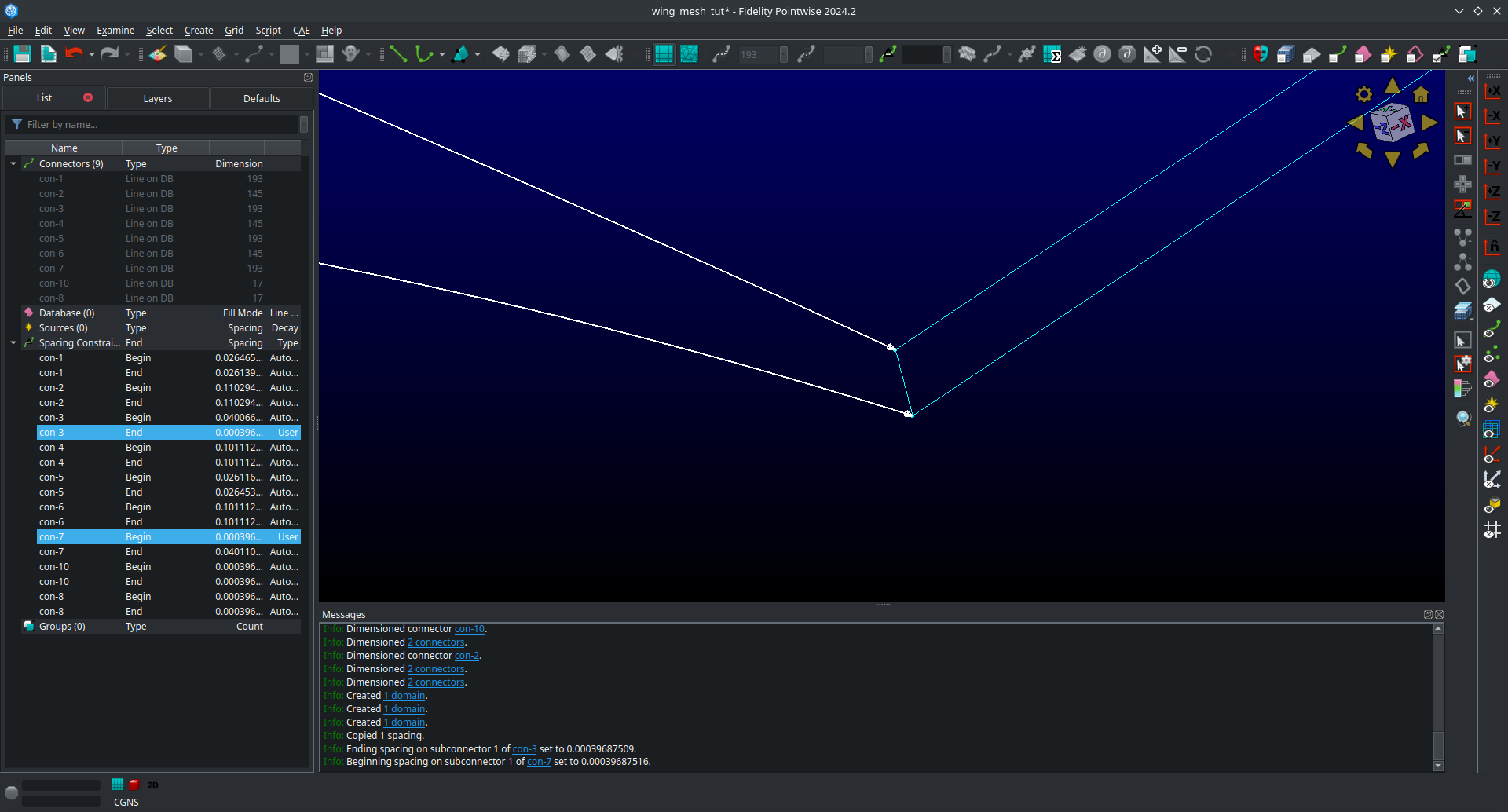Viewport: 1508px width, 812px height.
Task: Open the 2 connectors link in Messages
Action: point(436,642)
